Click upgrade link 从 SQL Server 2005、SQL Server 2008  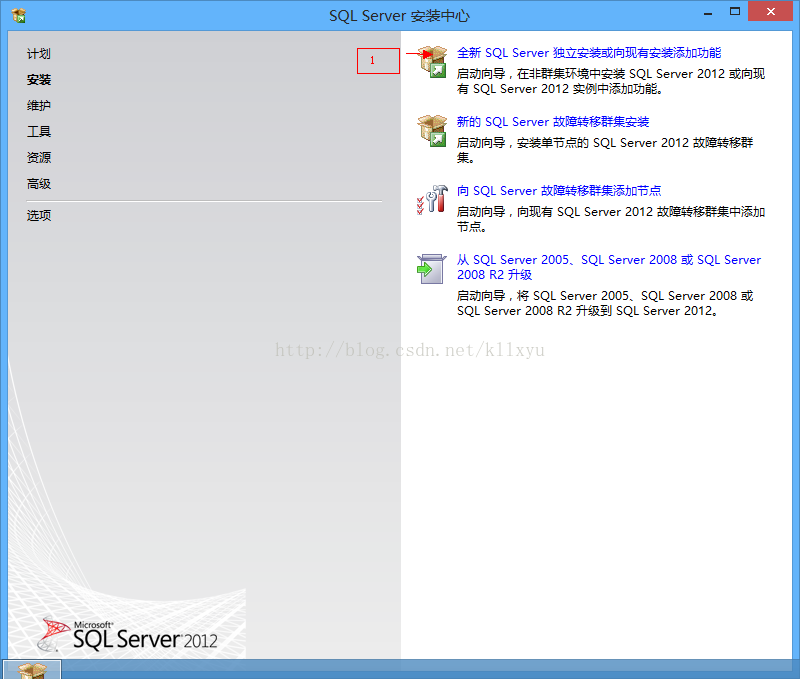[609, 267]
